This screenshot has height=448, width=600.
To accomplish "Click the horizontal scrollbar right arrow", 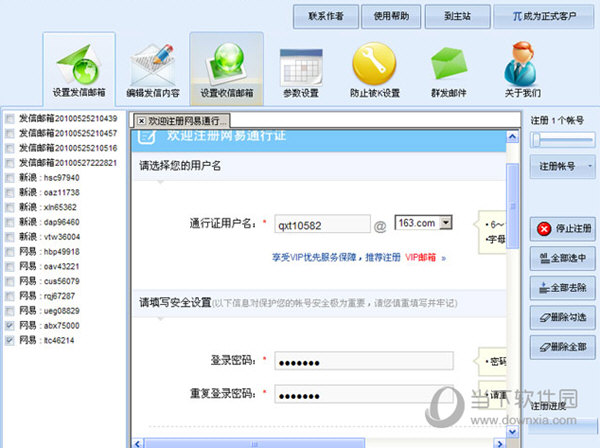I will pyautogui.click(x=499, y=444).
